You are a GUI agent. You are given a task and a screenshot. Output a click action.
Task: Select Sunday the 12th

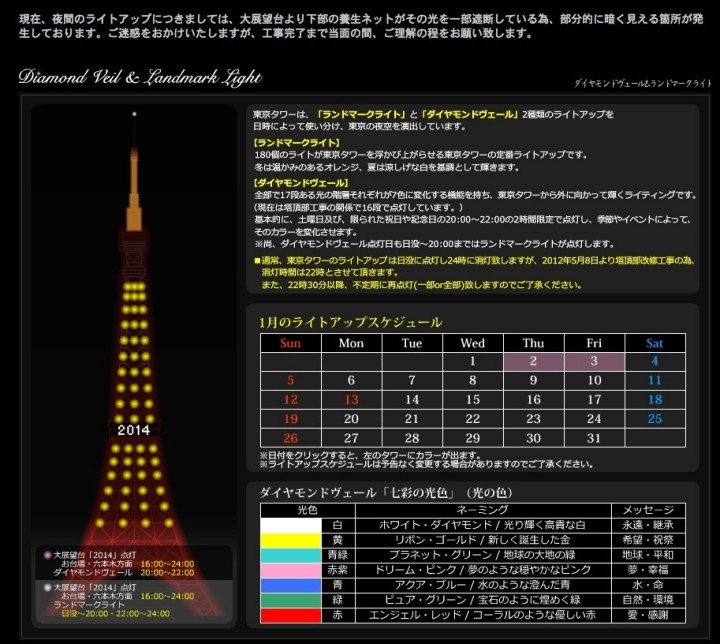tap(290, 400)
